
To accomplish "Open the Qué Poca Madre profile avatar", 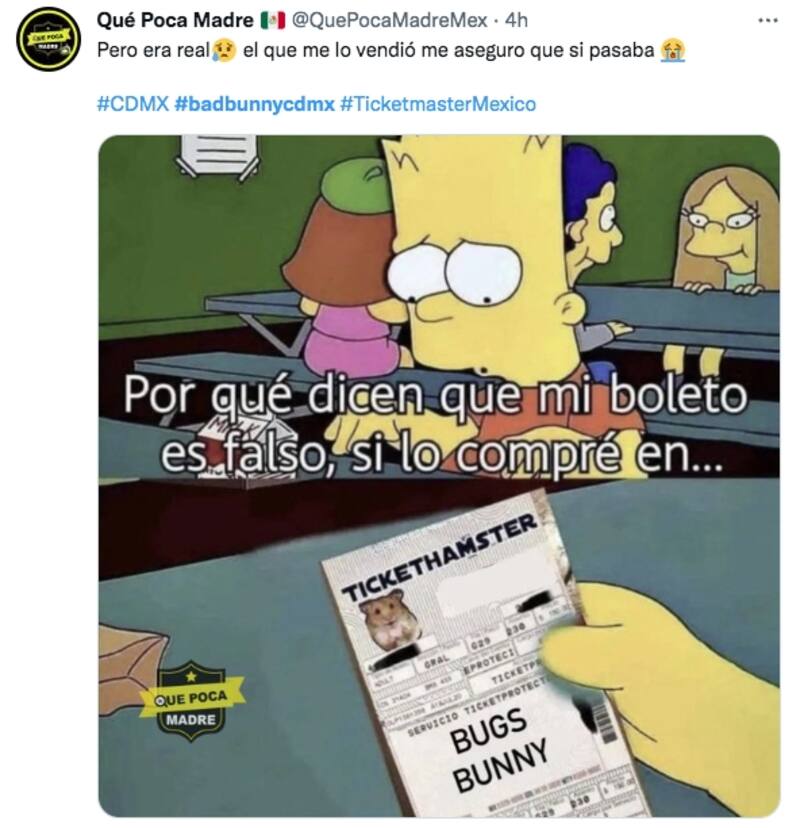I will point(48,39).
